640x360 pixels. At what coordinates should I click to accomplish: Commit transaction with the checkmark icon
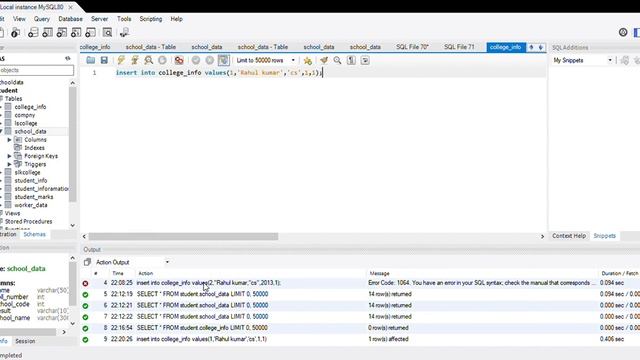click(x=196, y=60)
